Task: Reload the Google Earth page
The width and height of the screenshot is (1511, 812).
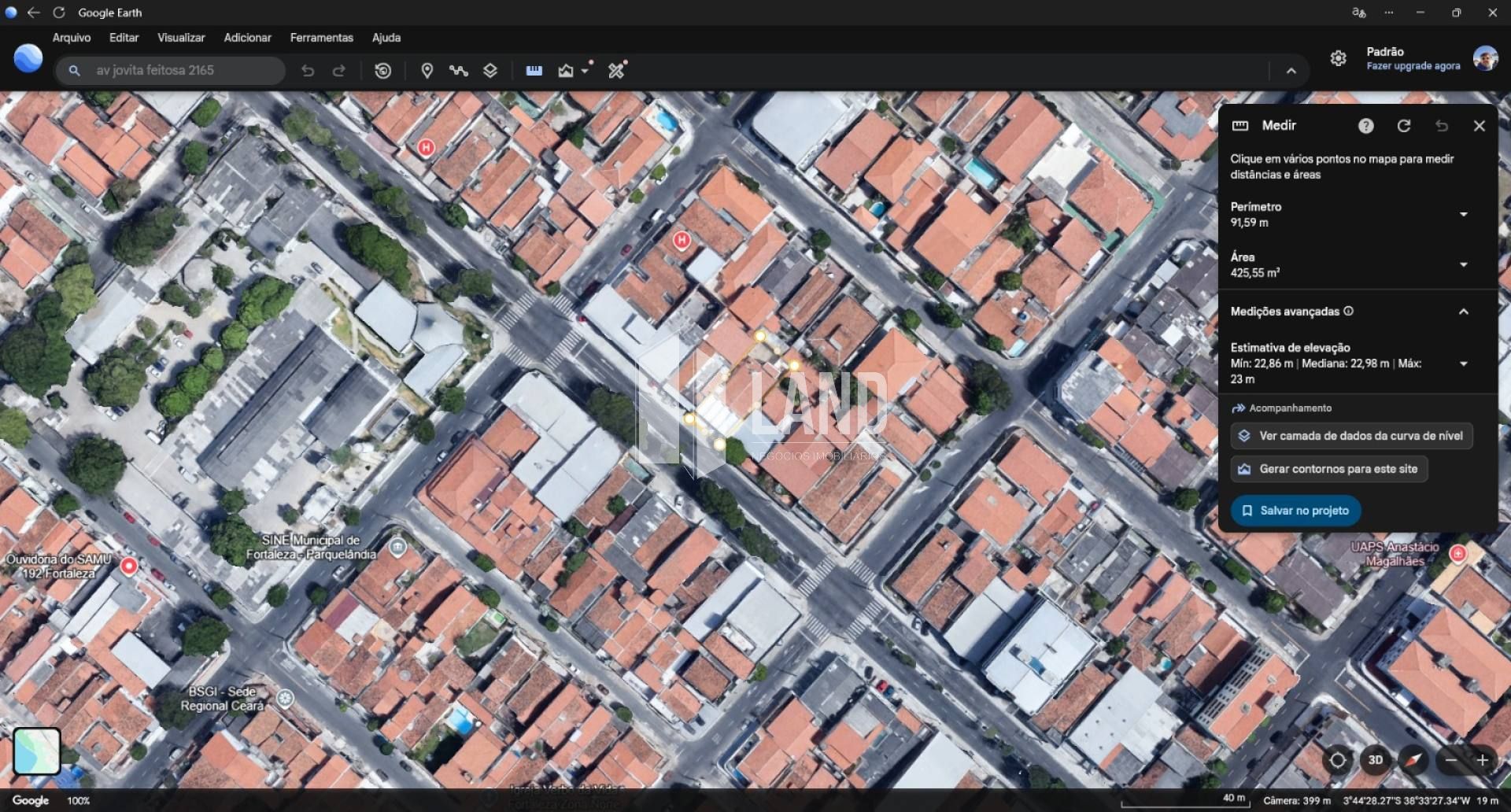Action: point(59,13)
